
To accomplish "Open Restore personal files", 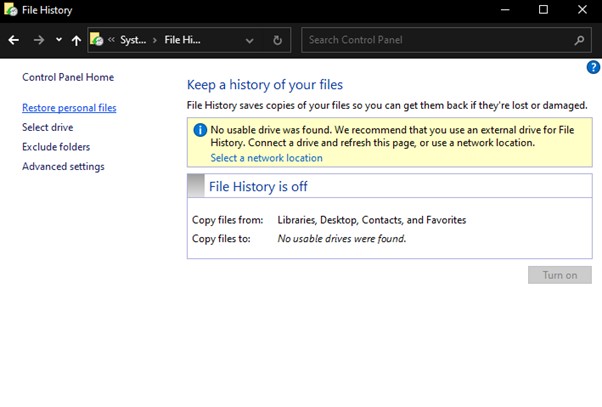I will coord(69,108).
